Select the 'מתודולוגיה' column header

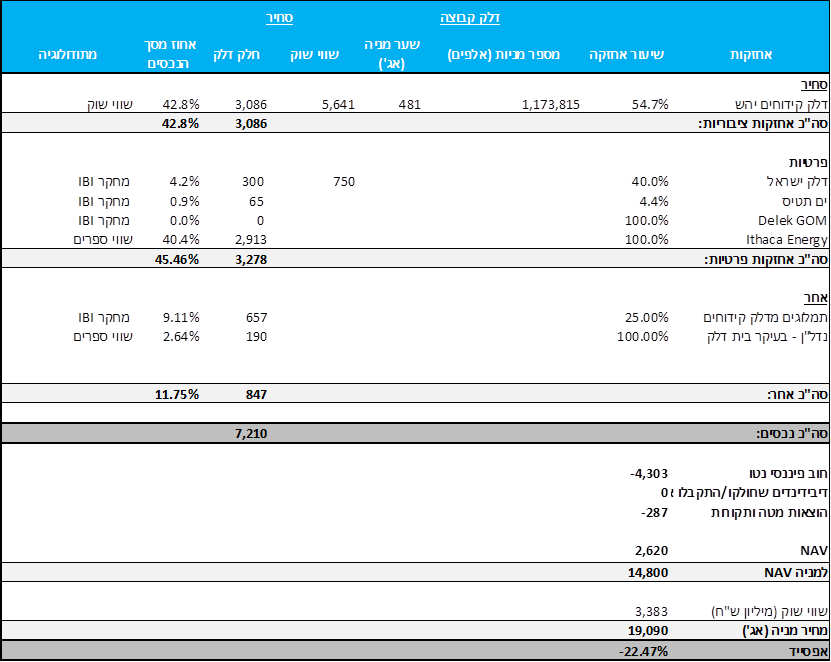tap(67, 55)
